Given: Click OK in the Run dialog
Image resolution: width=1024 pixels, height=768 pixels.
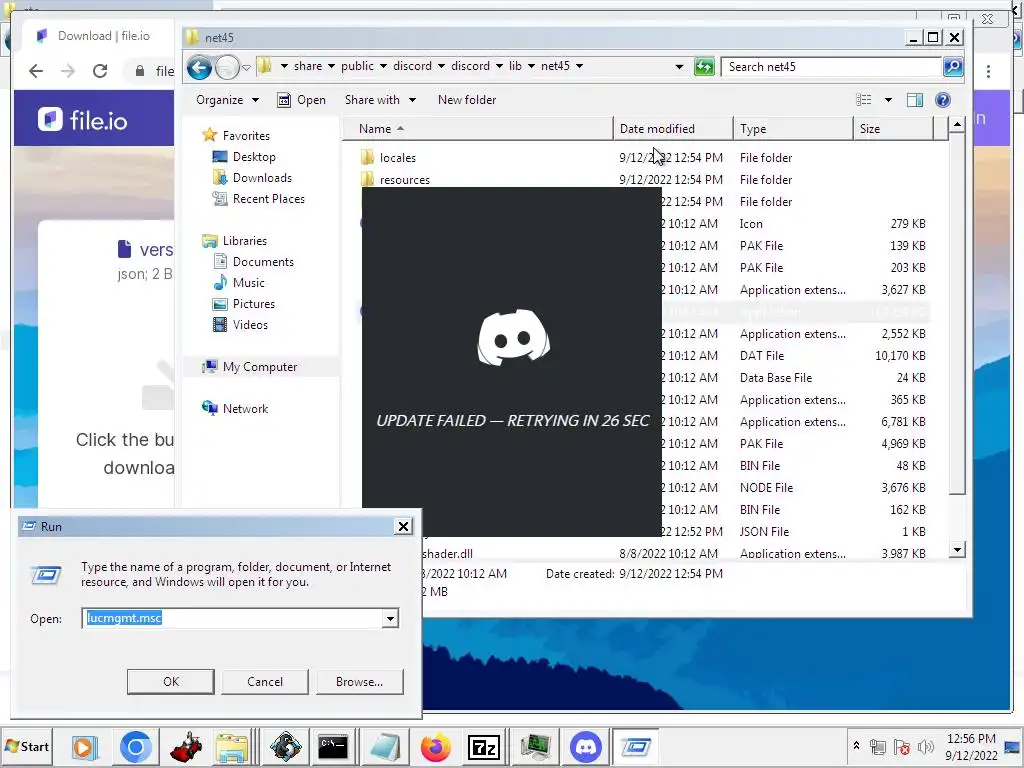Looking at the screenshot, I should coord(170,681).
